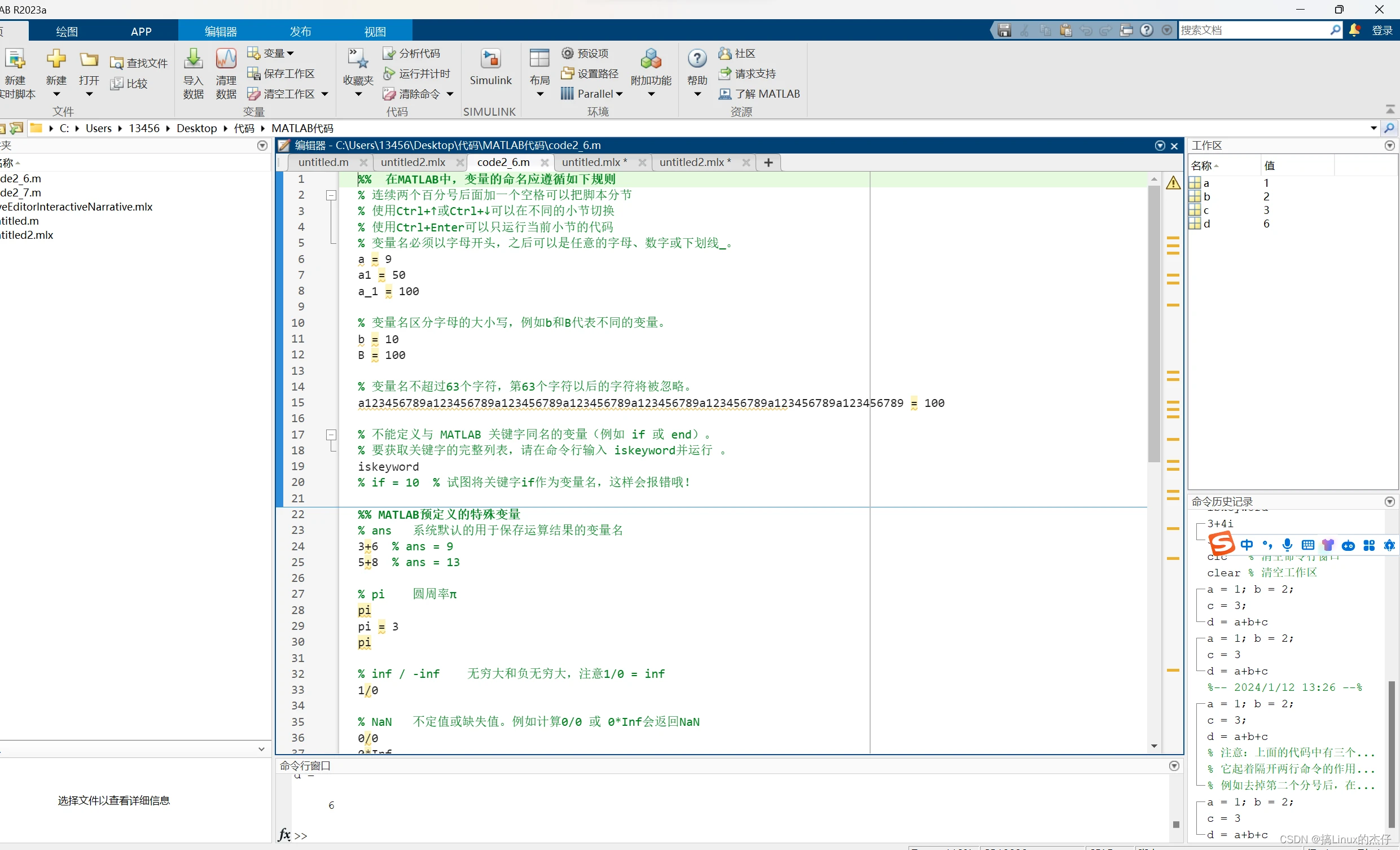Switch to the APP ribbon tab

click(x=141, y=31)
